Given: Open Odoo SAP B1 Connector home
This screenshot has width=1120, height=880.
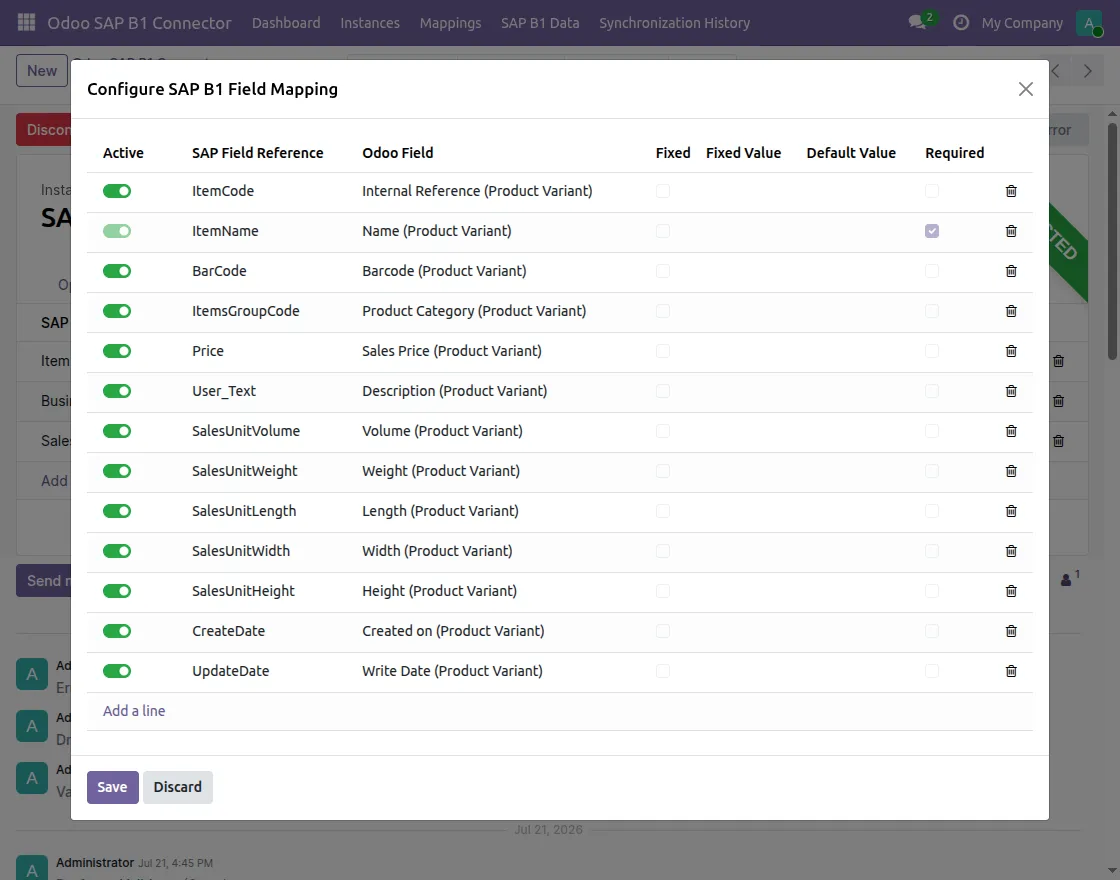Looking at the screenshot, I should [139, 23].
